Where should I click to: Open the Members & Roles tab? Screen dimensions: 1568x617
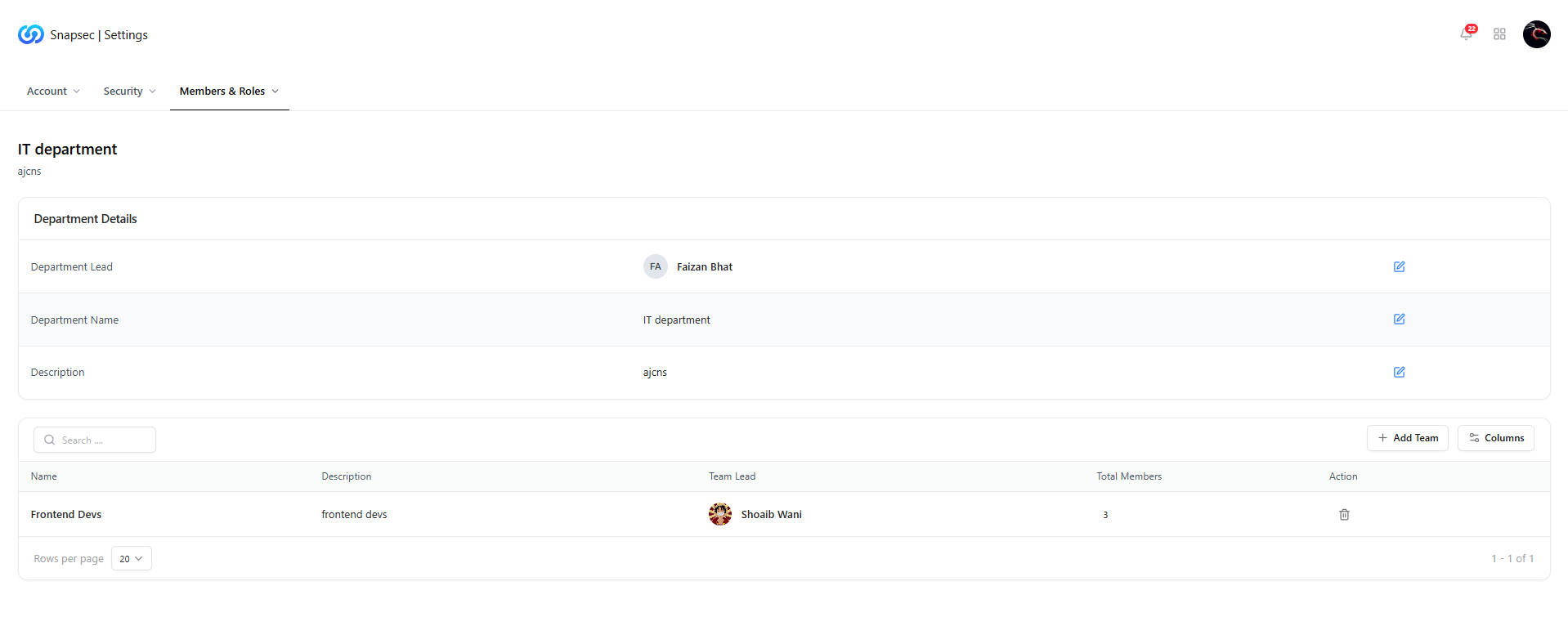[x=230, y=91]
